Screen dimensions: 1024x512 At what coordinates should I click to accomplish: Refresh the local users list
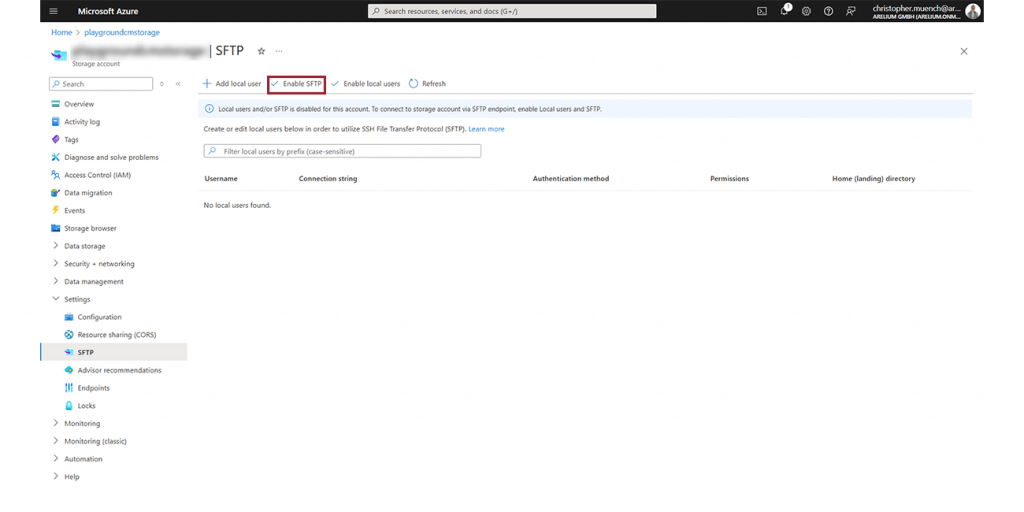(x=427, y=84)
